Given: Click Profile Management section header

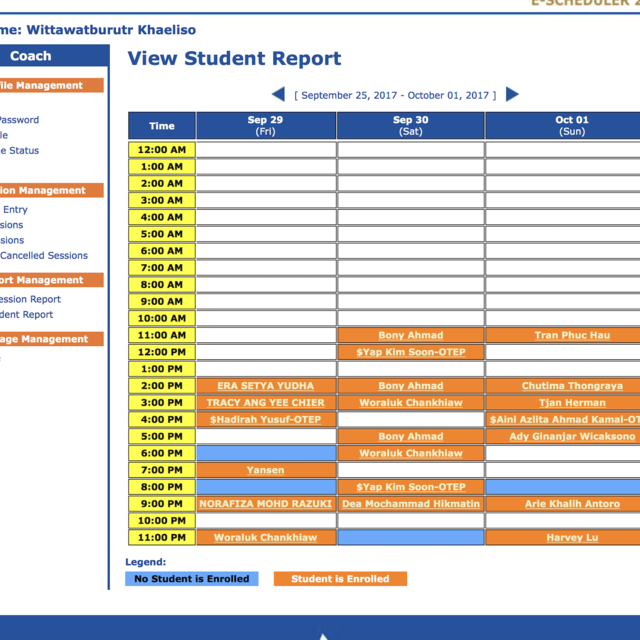Looking at the screenshot, I should [51, 85].
